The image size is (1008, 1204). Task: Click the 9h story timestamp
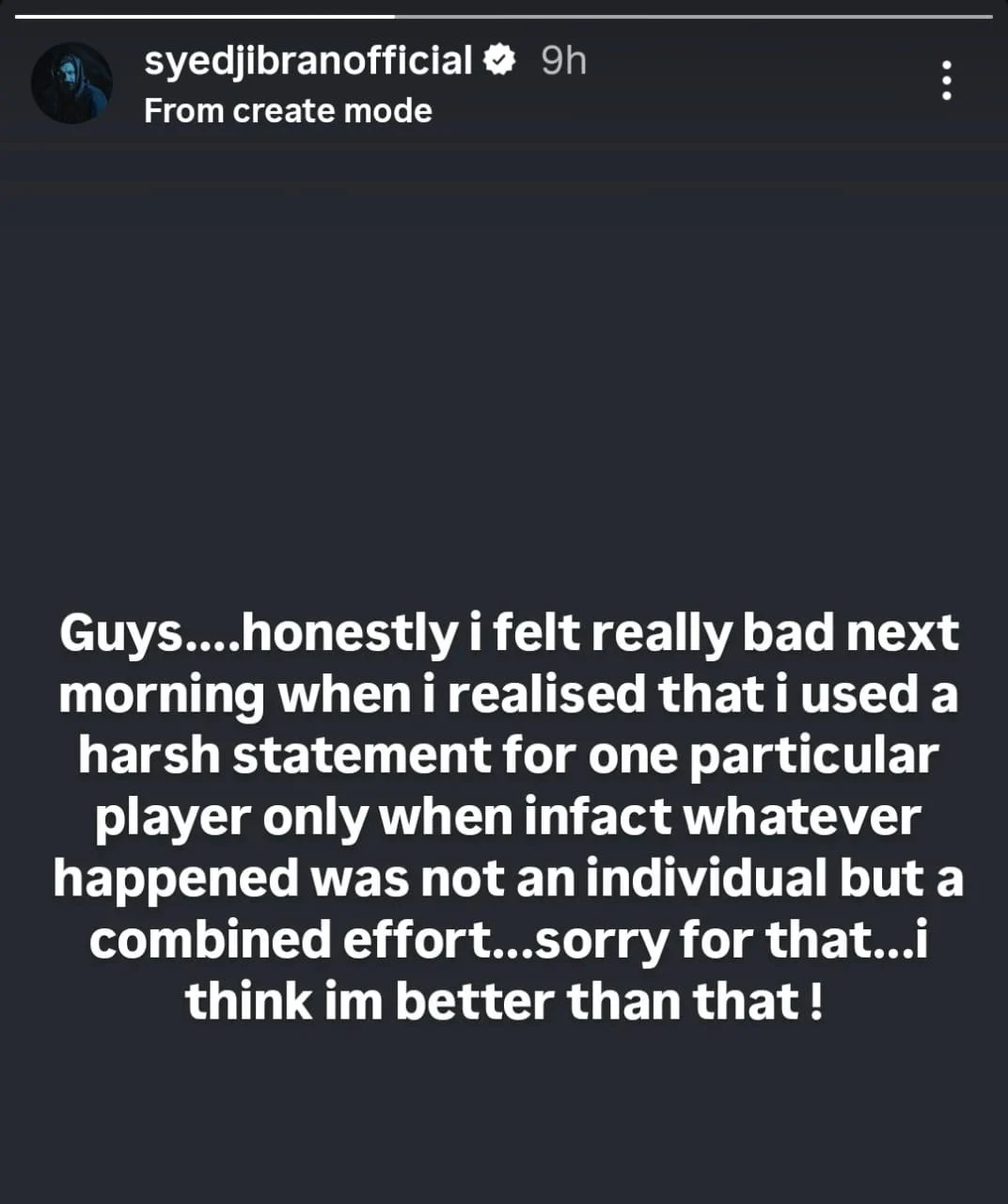[x=563, y=61]
